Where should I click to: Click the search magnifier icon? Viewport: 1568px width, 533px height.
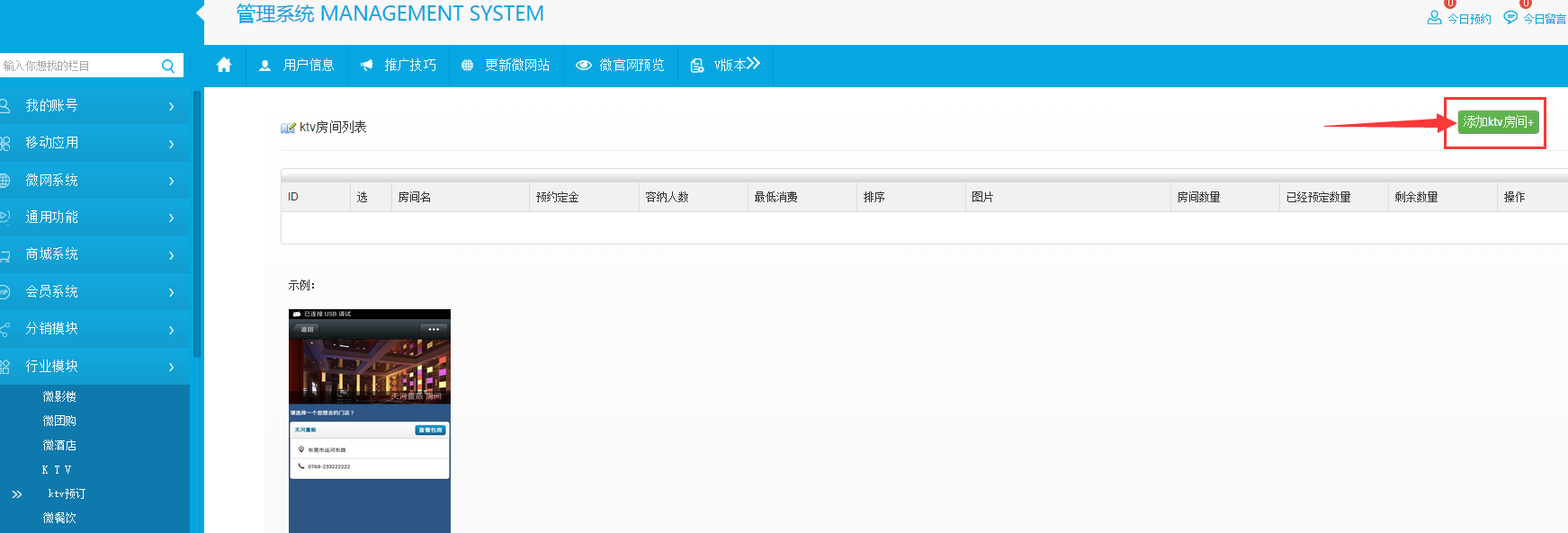point(168,66)
